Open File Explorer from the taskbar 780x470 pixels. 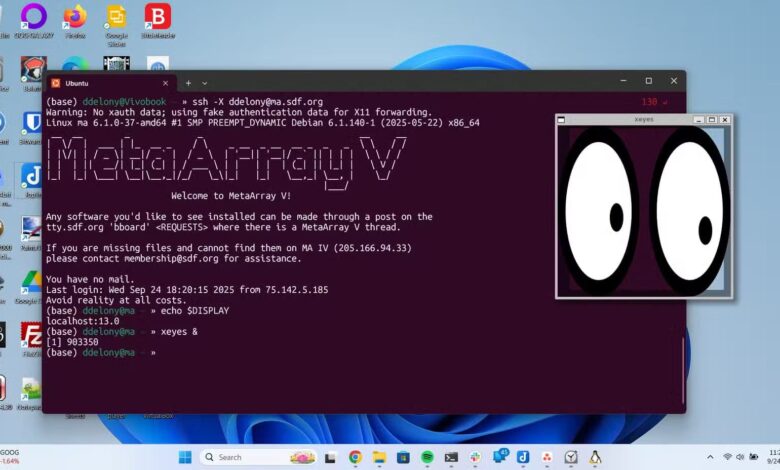pyautogui.click(x=379, y=457)
